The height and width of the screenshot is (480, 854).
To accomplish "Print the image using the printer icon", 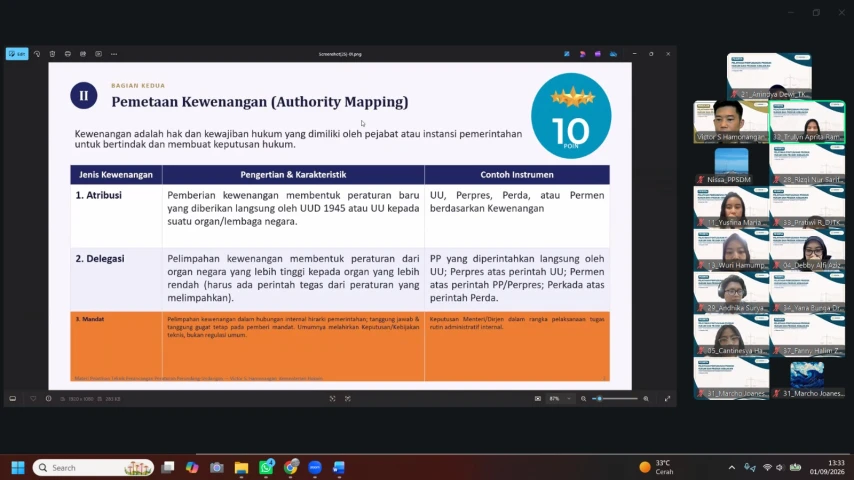I will (68, 54).
